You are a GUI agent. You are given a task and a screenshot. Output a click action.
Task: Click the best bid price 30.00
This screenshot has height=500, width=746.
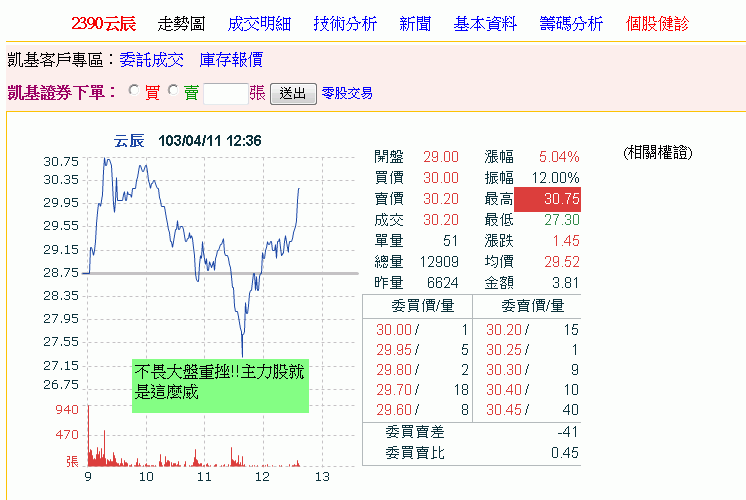(x=392, y=329)
